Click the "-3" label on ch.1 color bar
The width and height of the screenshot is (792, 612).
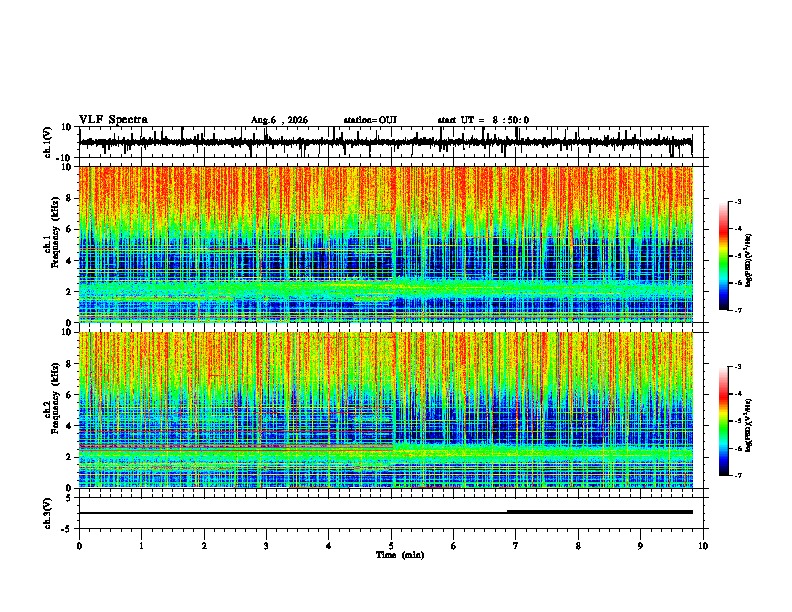(x=738, y=201)
